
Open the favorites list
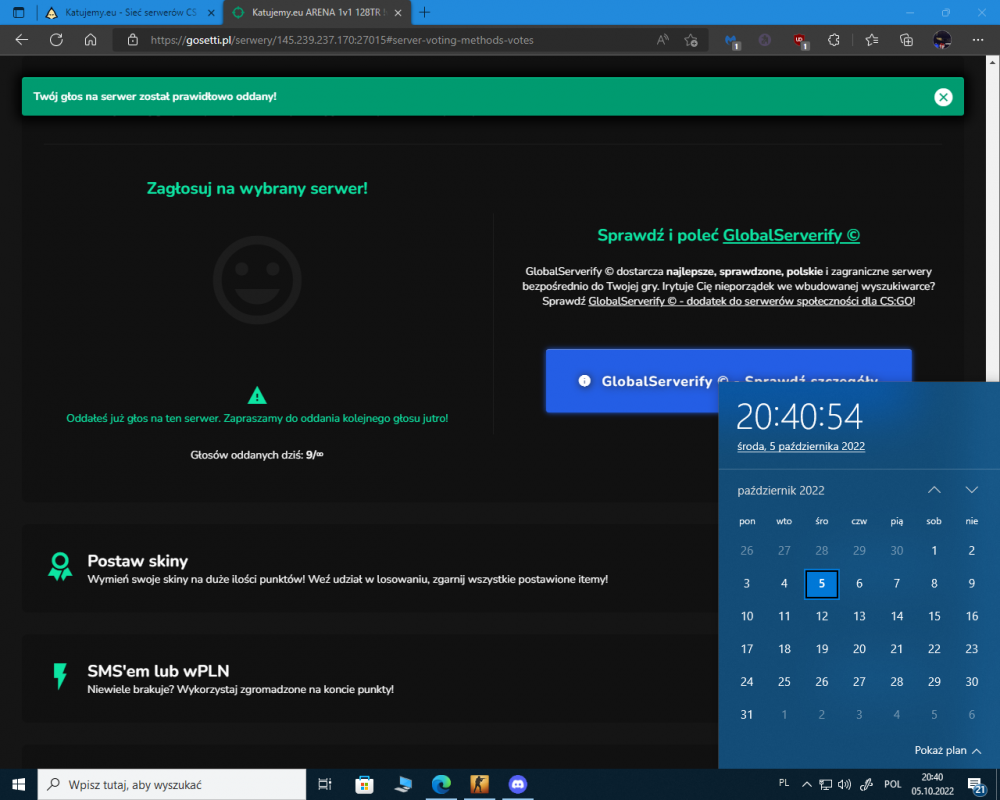click(x=872, y=40)
